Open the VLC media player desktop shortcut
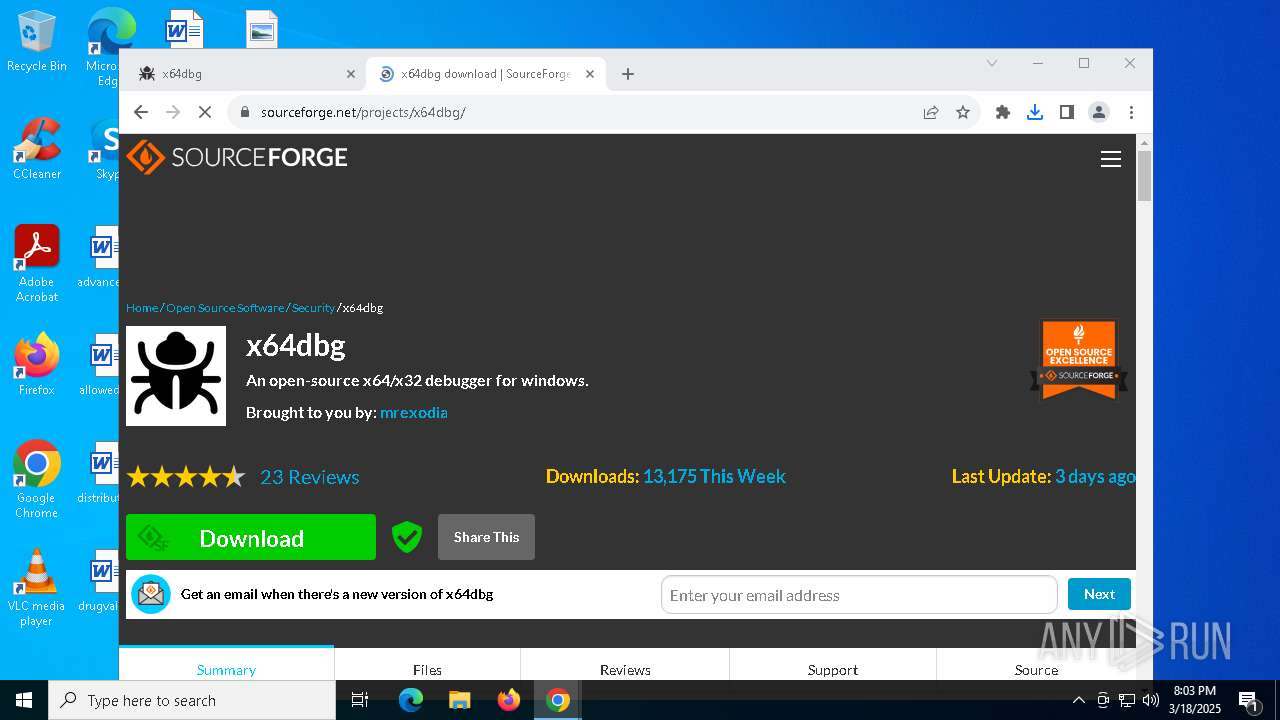The height and width of the screenshot is (720, 1280). [x=37, y=588]
